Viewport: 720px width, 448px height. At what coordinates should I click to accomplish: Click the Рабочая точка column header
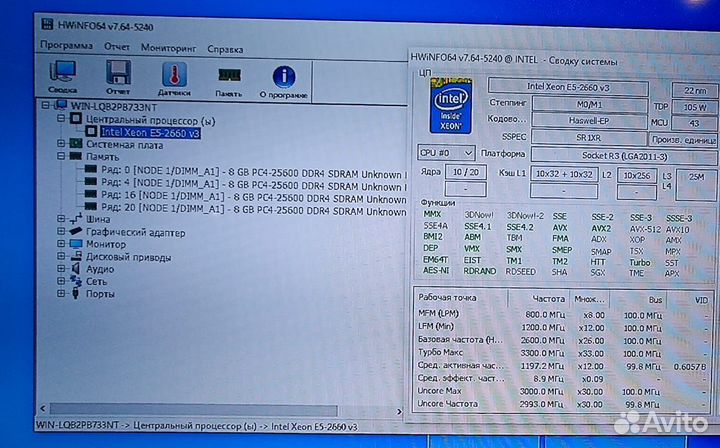461,297
